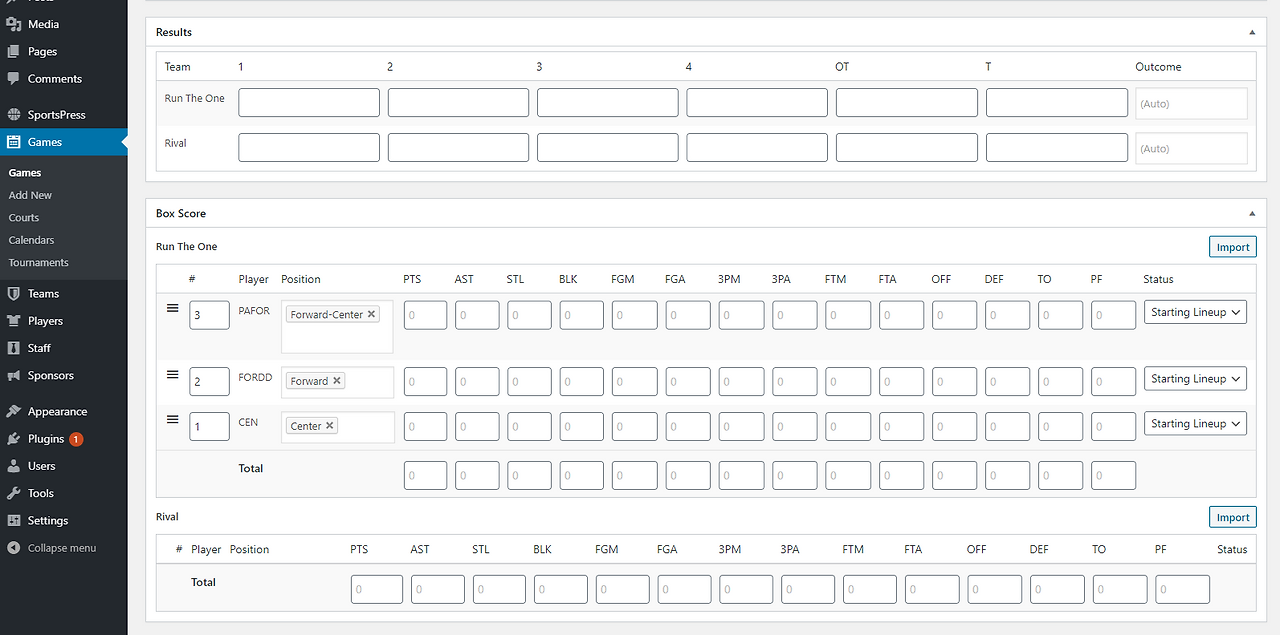Select Add New under Games
Viewport: 1280px width, 635px height.
30,195
